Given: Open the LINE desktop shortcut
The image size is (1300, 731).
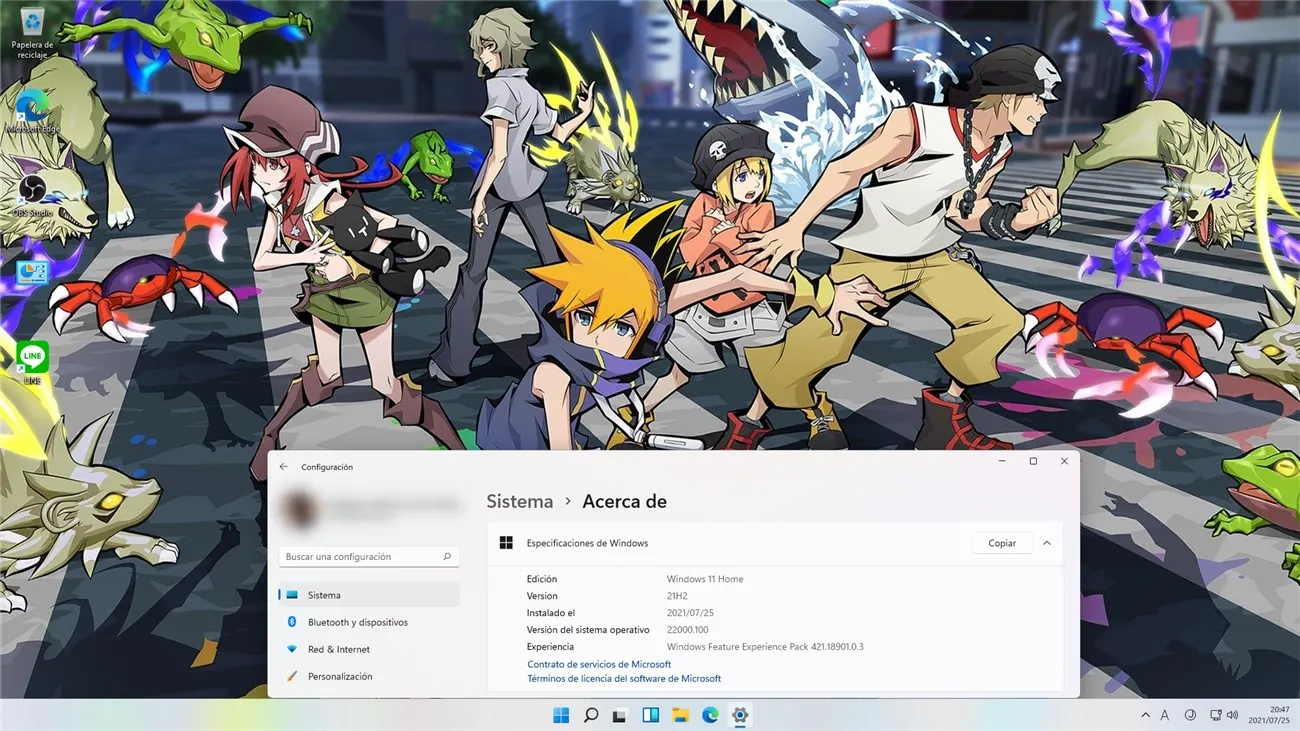Looking at the screenshot, I should (x=32, y=362).
